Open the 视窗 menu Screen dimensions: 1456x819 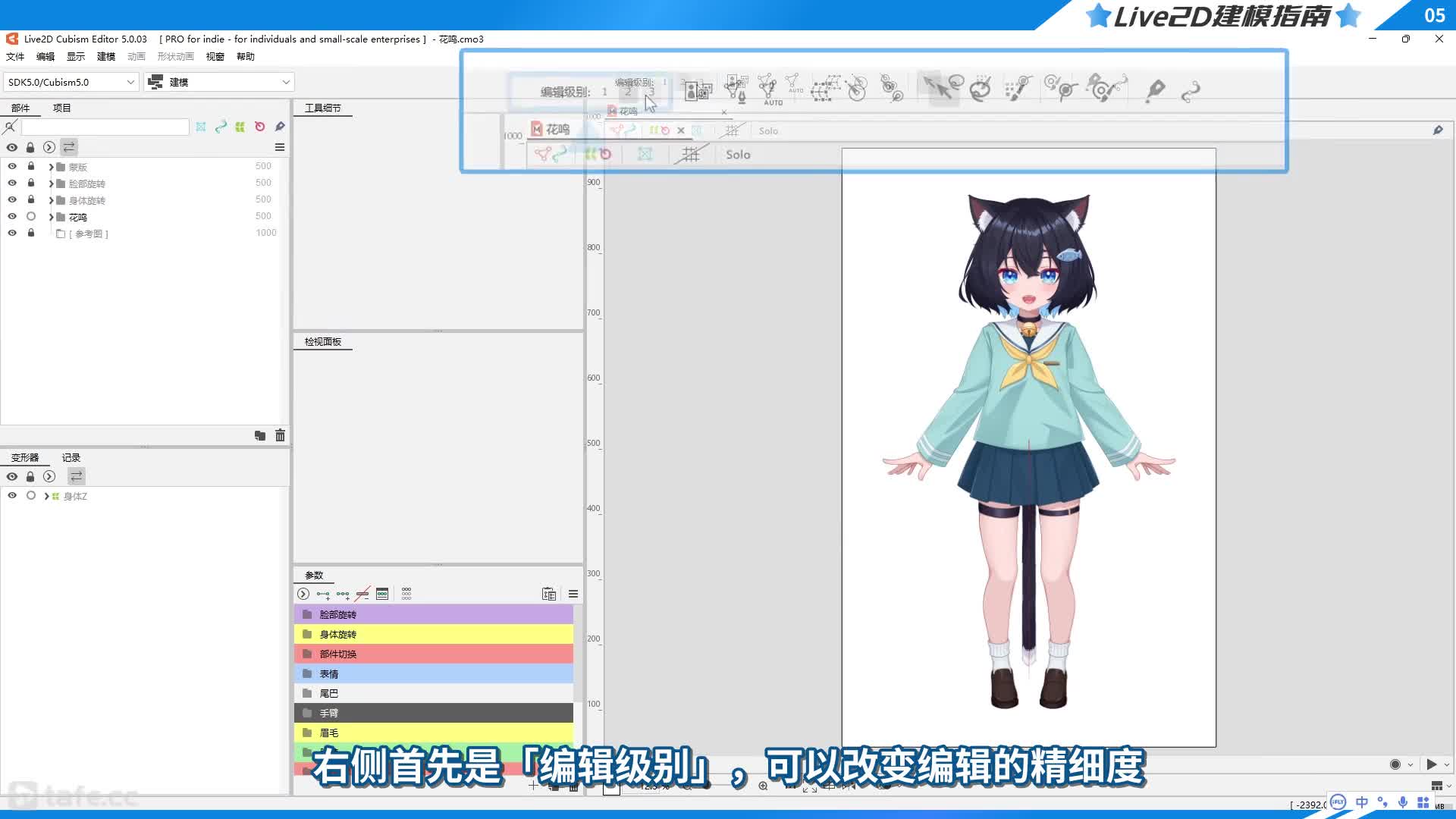point(215,57)
